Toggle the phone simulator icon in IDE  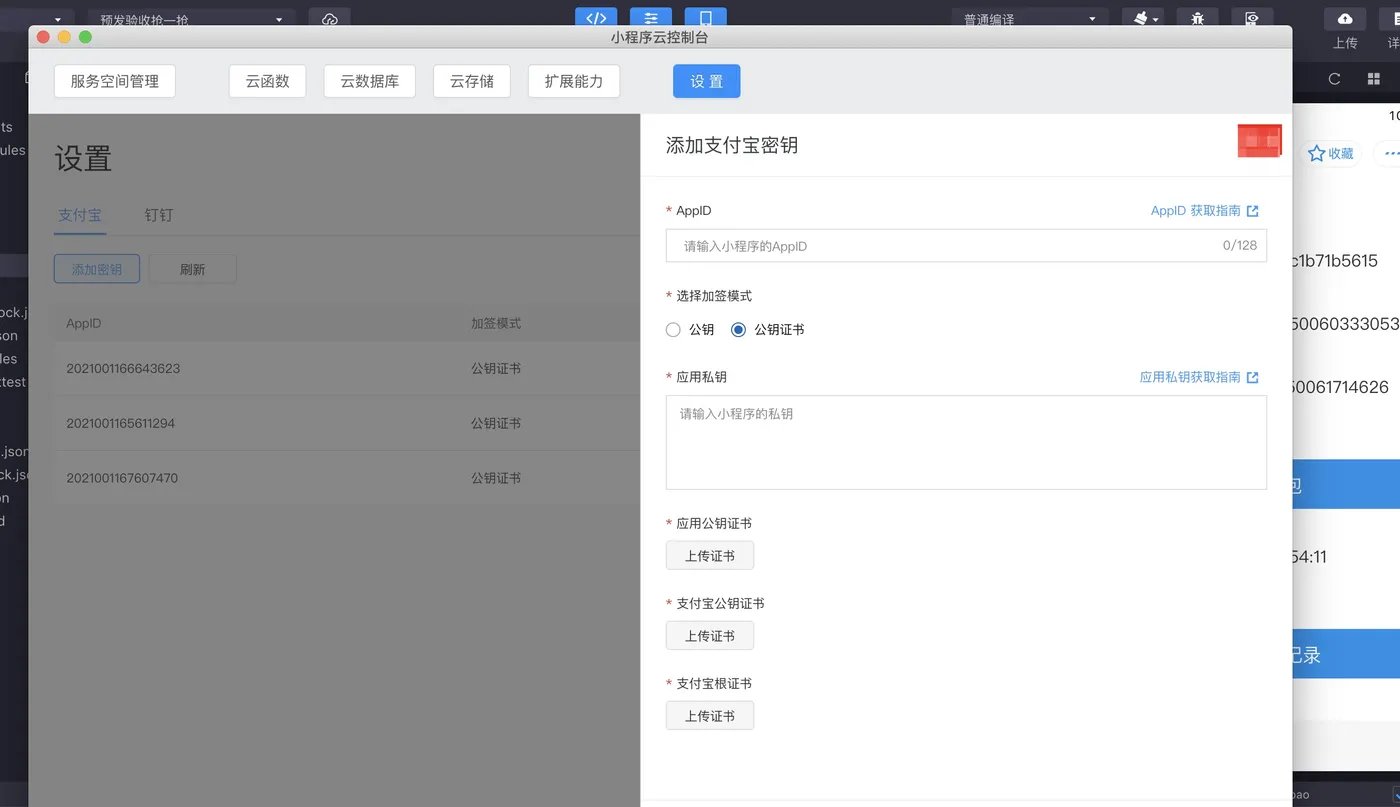point(705,17)
